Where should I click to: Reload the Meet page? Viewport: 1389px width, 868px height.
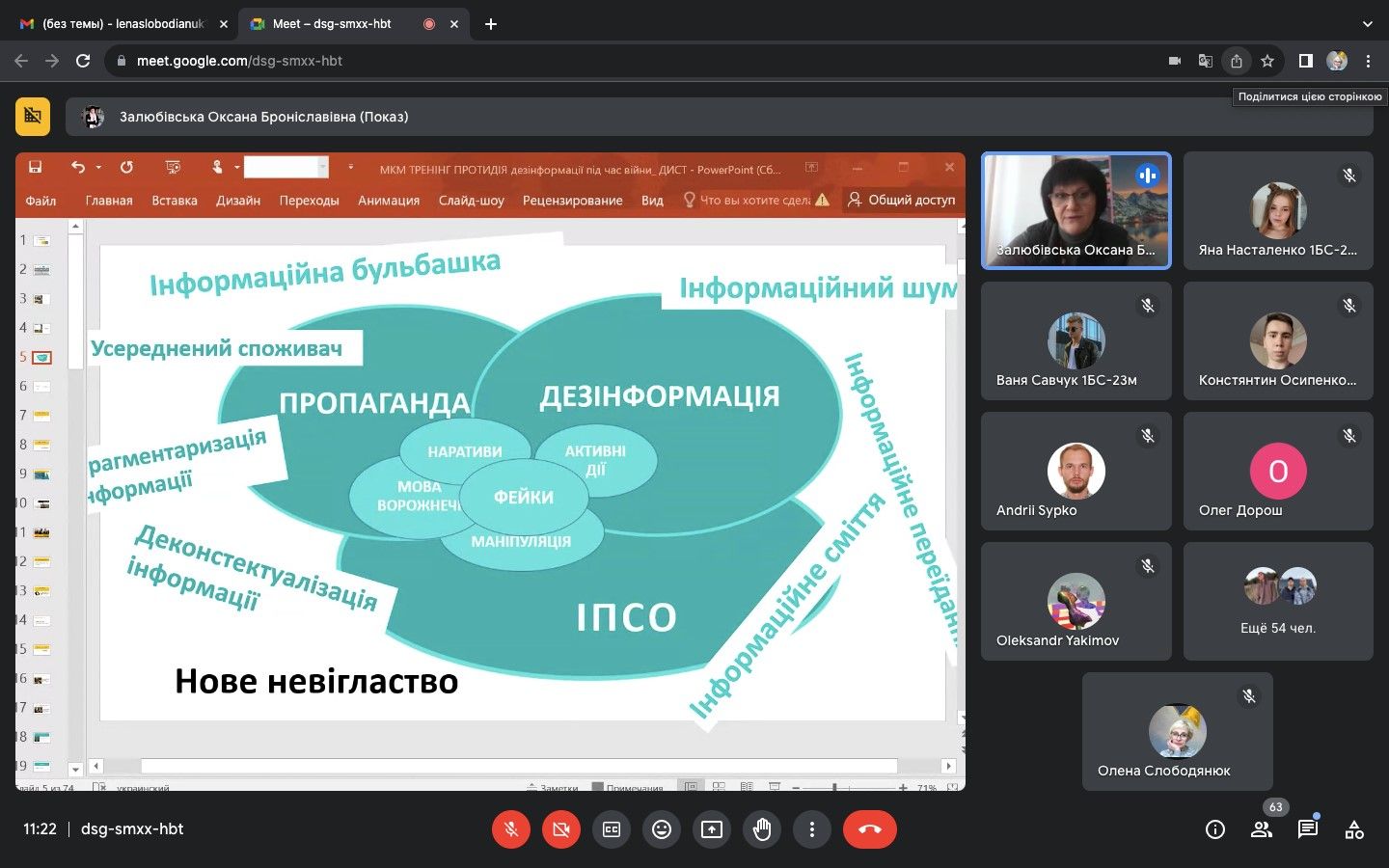pos(83,61)
